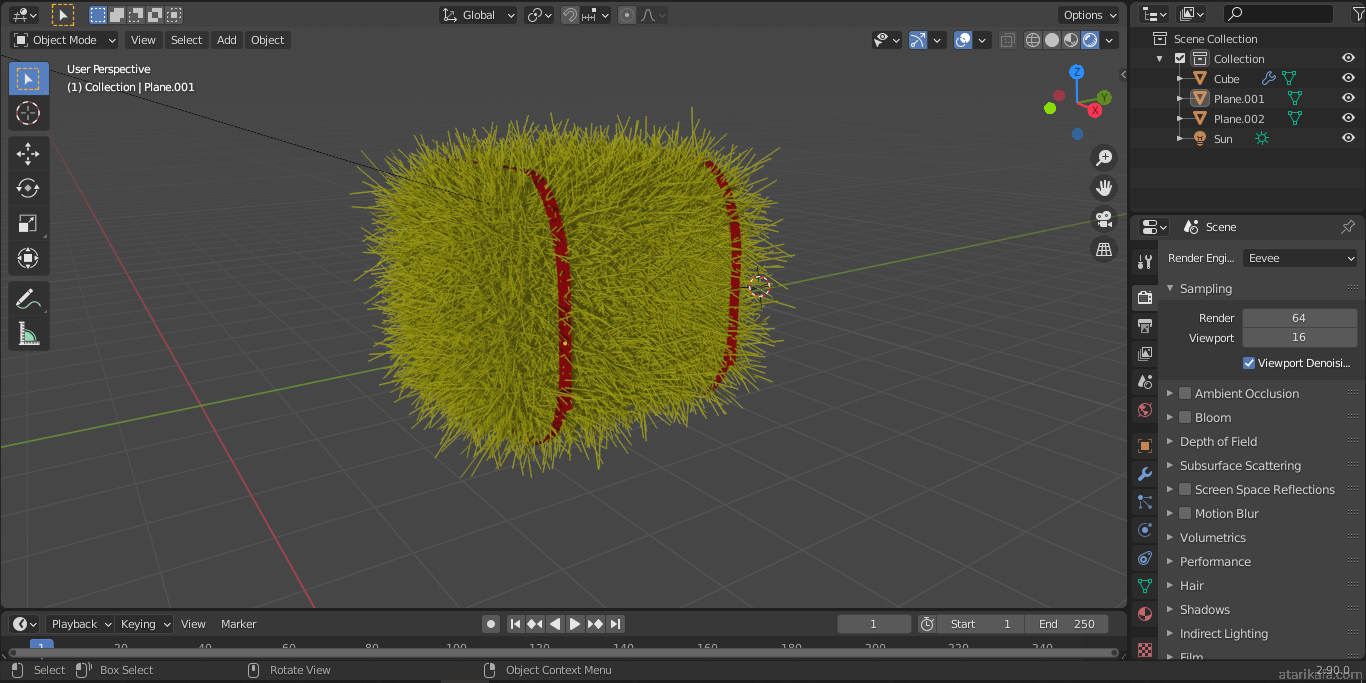Open Scene properties tab
The width and height of the screenshot is (1366, 683).
[x=1145, y=382]
